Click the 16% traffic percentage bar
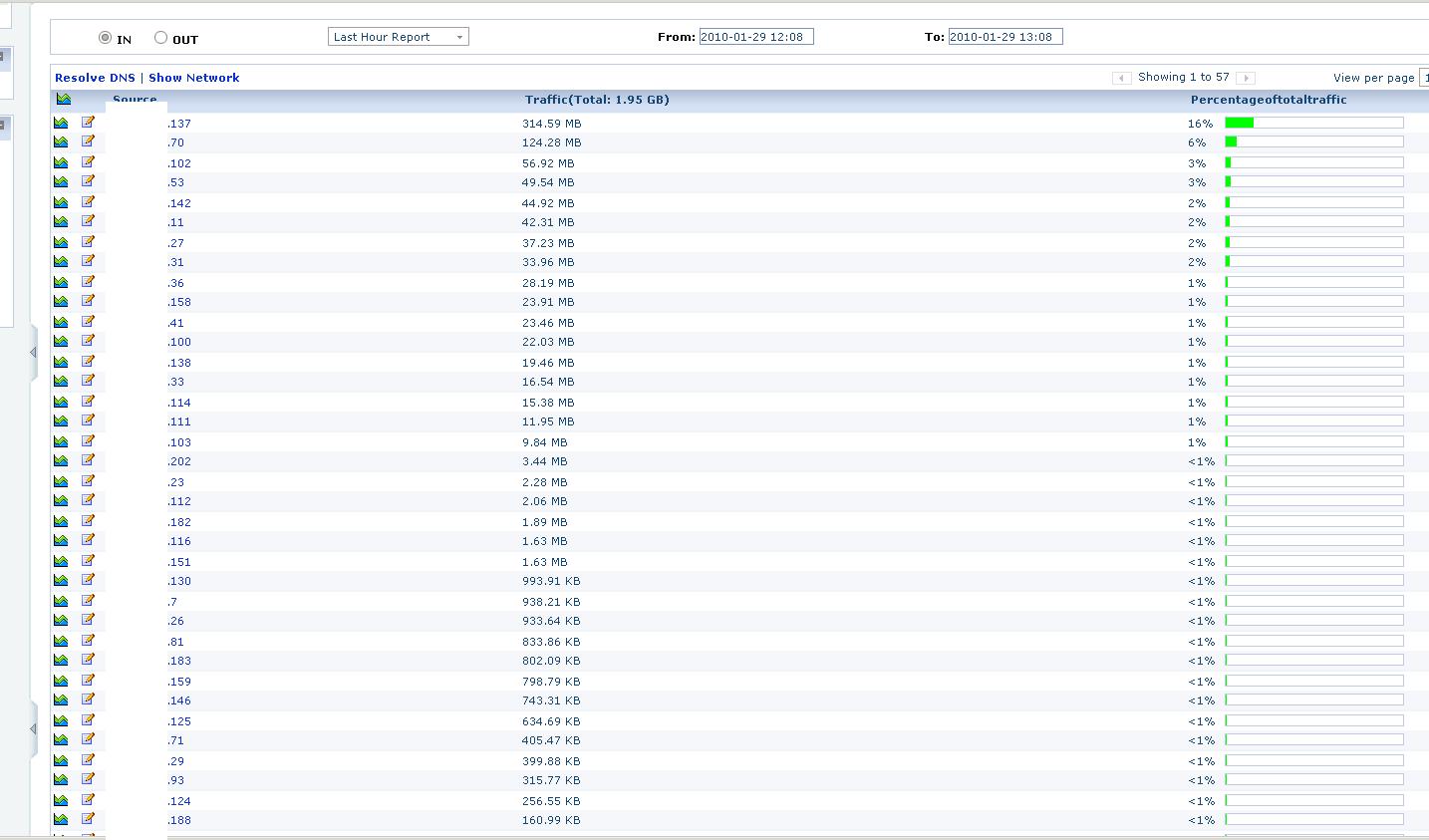Screen dimensions: 1429x840 click(x=1313, y=123)
